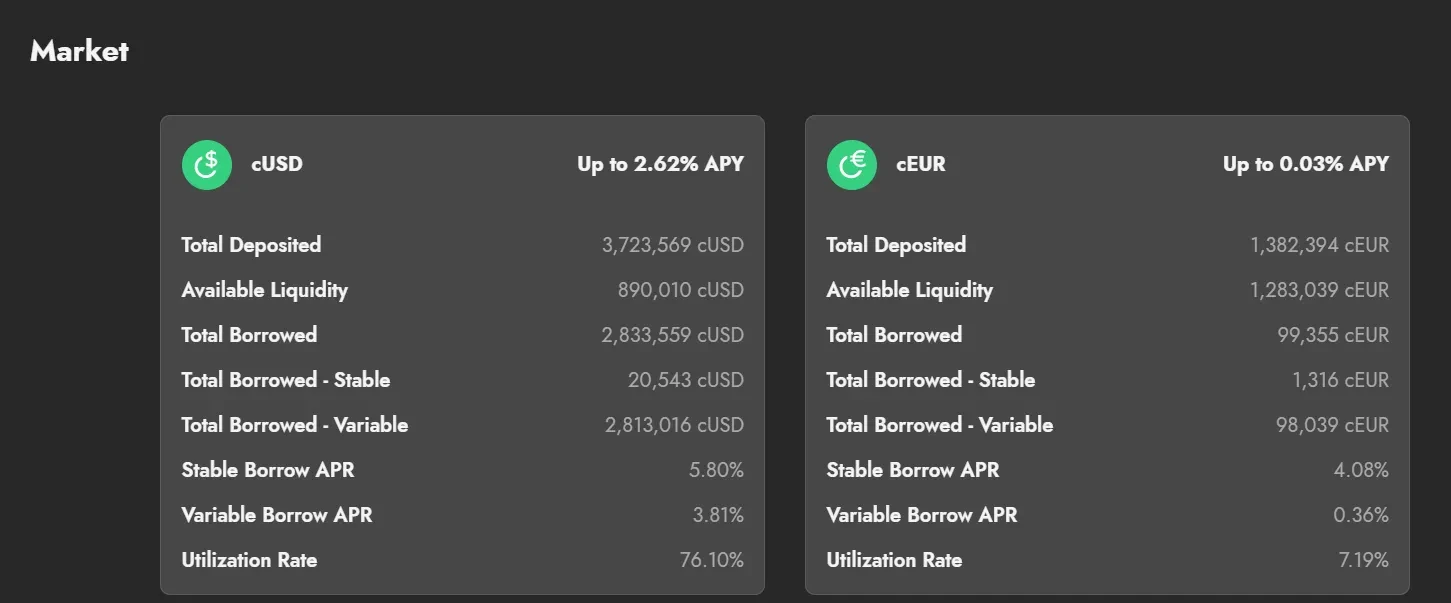Click cUSD Total Borrowed - Stable row
Screen dimensions: 1451x603
462,380
